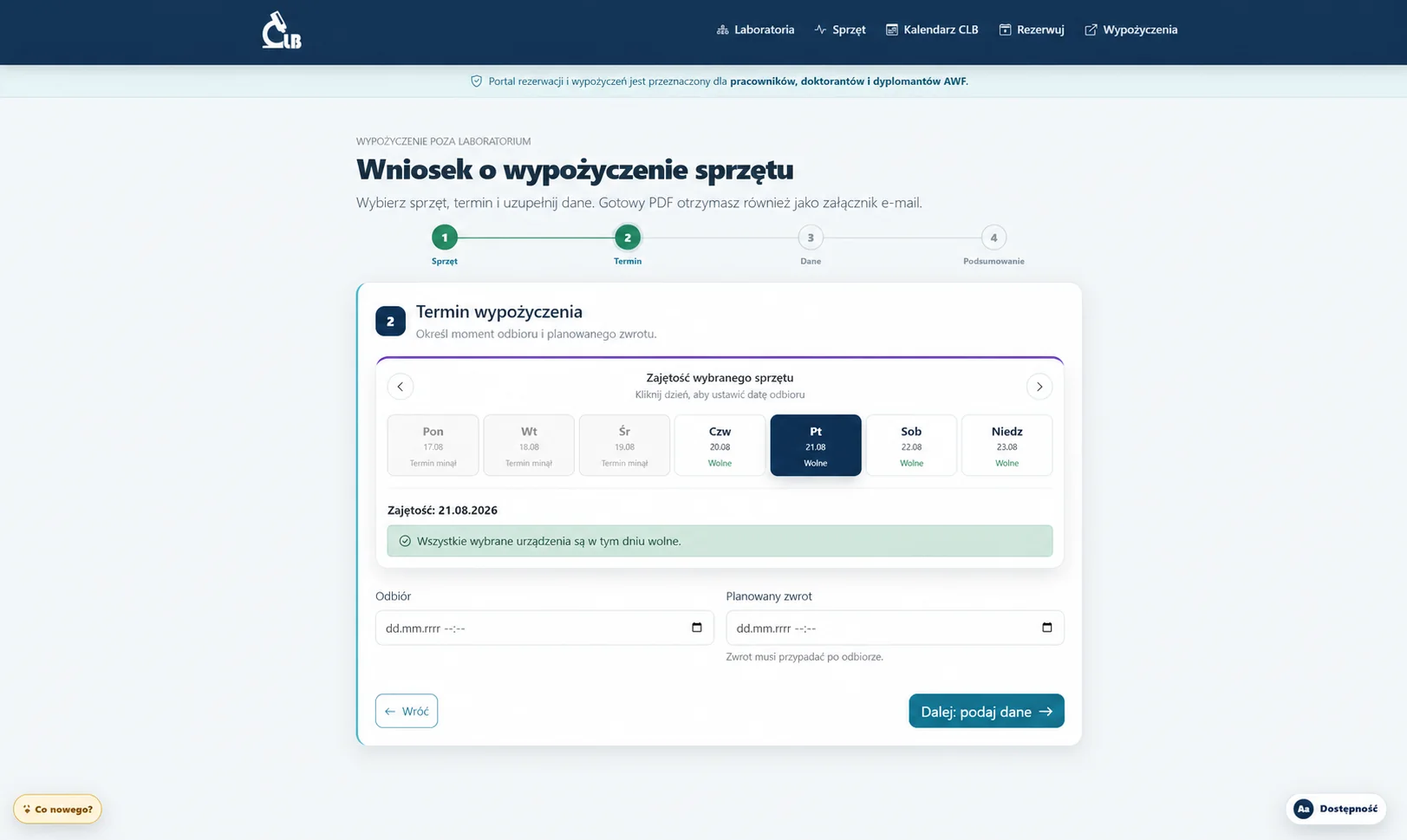Viewport: 1407px width, 840px height.
Task: Jump to step 4 Podsumowanie
Action: [x=993, y=238]
